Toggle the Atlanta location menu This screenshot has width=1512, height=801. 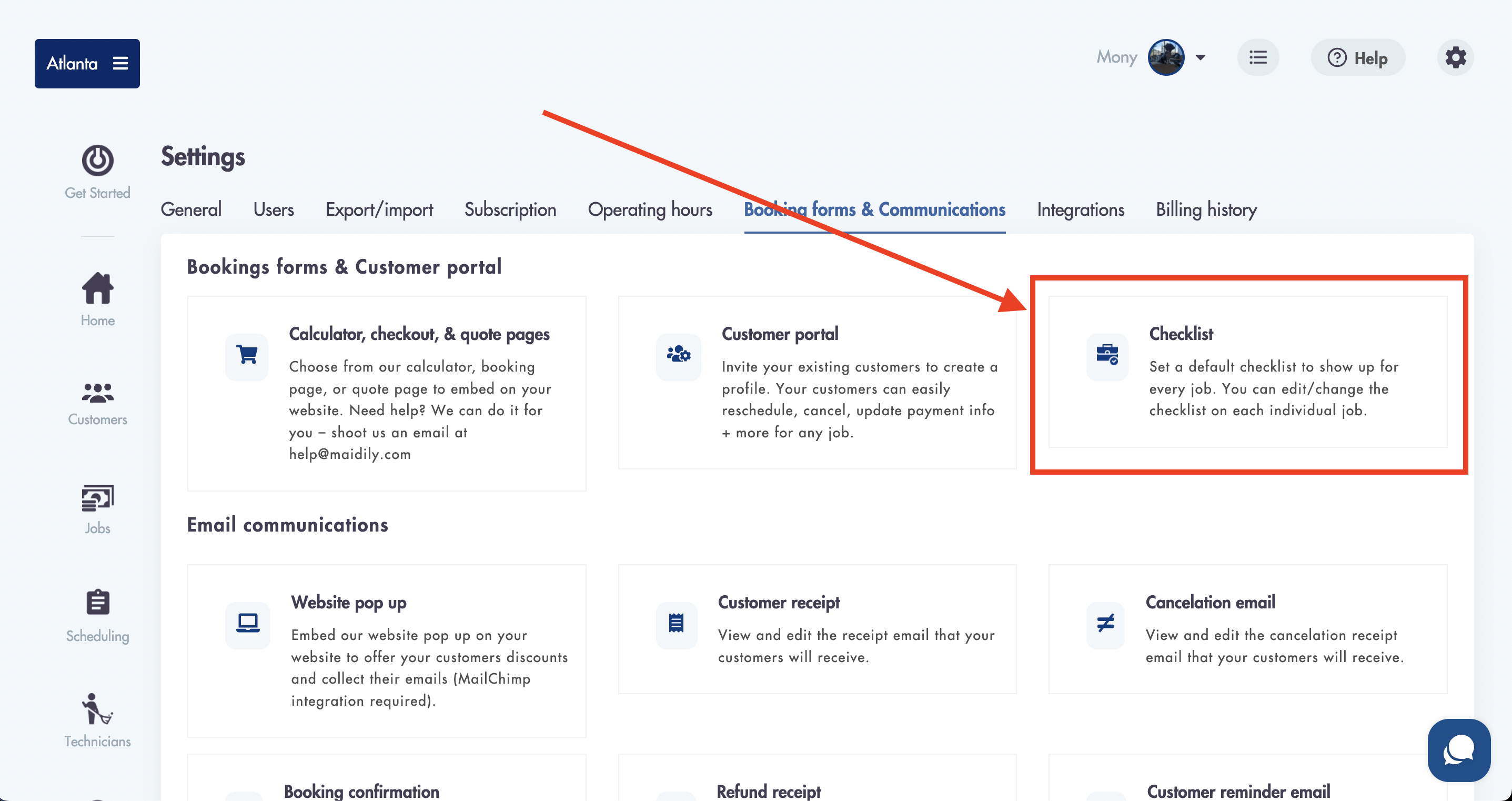coord(87,64)
